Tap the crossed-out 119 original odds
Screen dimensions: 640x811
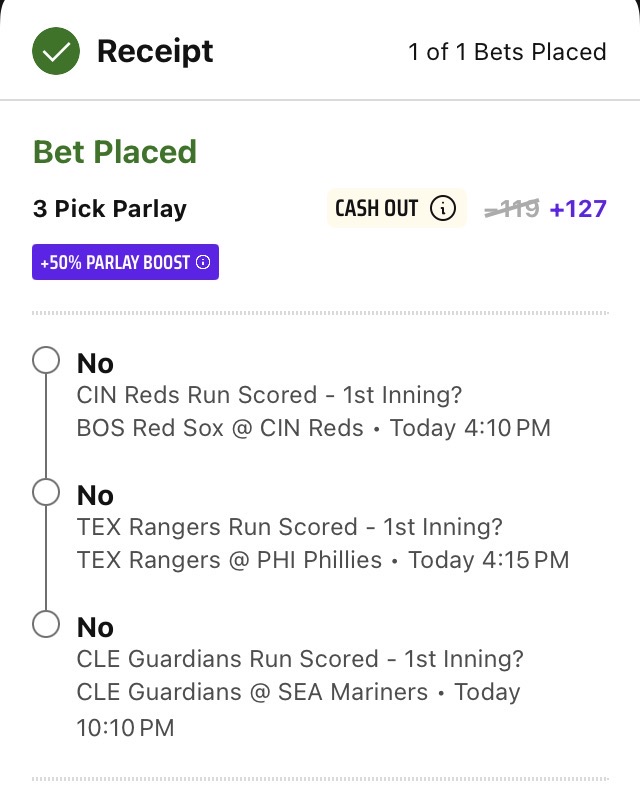click(x=511, y=209)
